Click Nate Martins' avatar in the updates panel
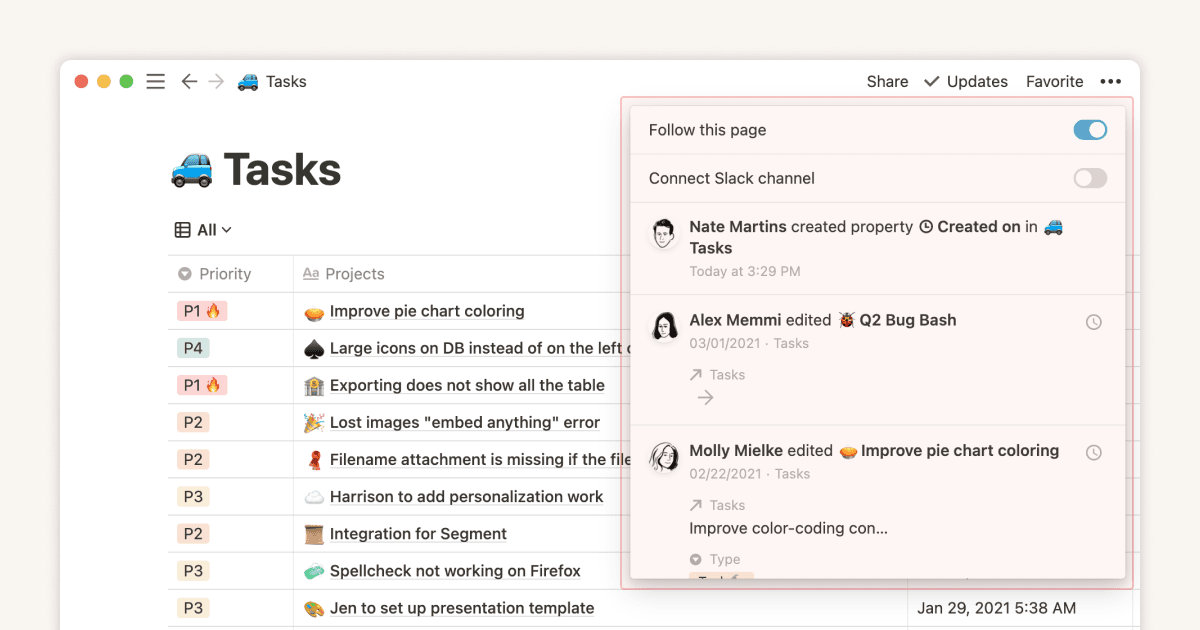This screenshot has height=630, width=1200. pyautogui.click(x=666, y=233)
